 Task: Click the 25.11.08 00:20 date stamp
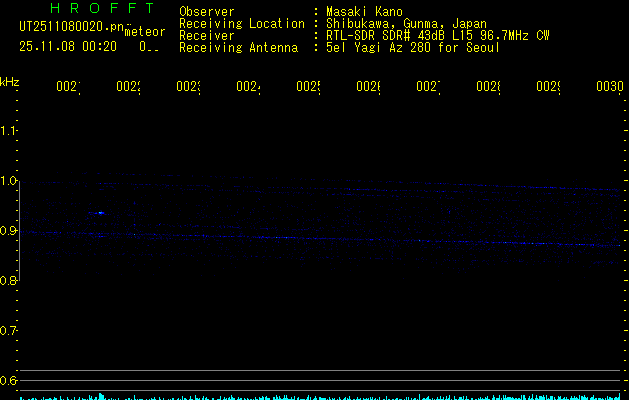click(68, 46)
